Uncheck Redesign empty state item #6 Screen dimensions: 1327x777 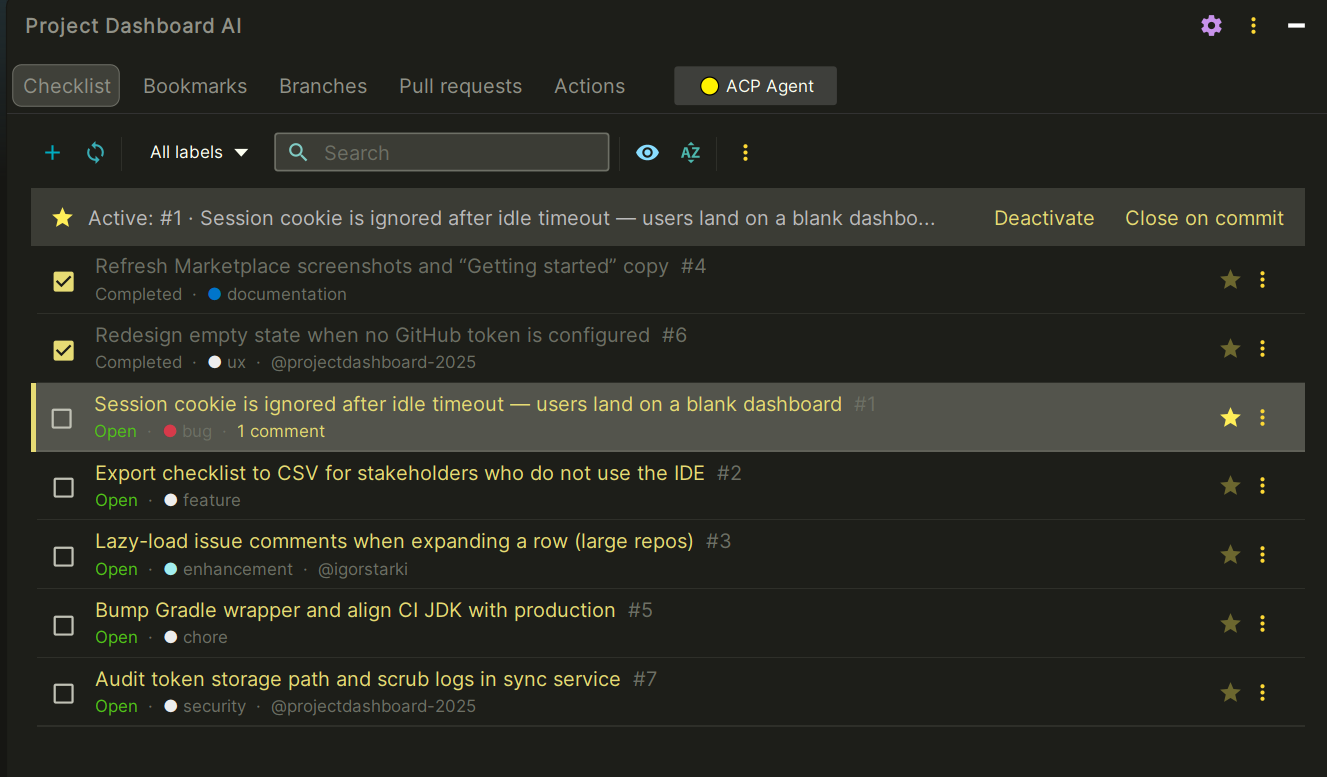[x=63, y=350]
